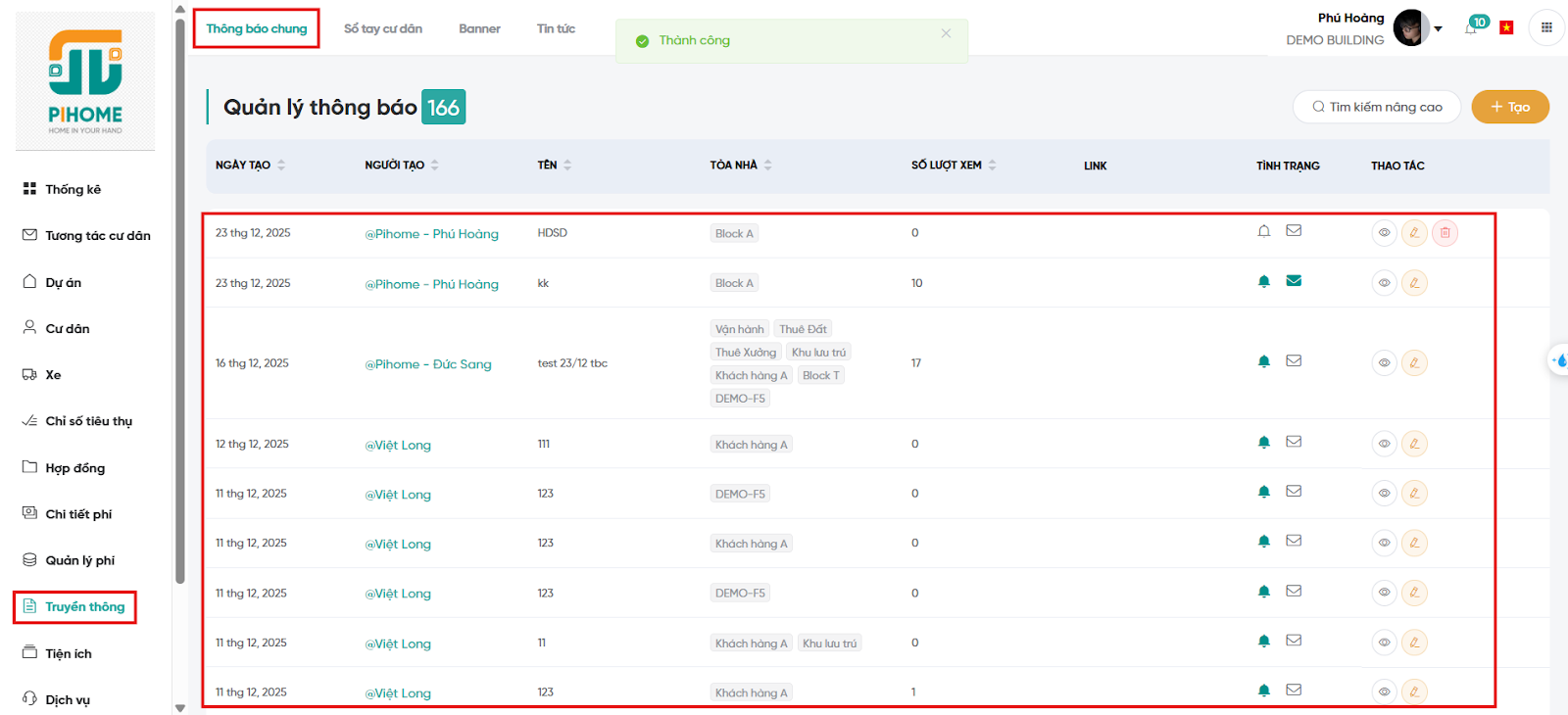Switch to the Banner tab
This screenshot has width=1568, height=715.
point(479,29)
